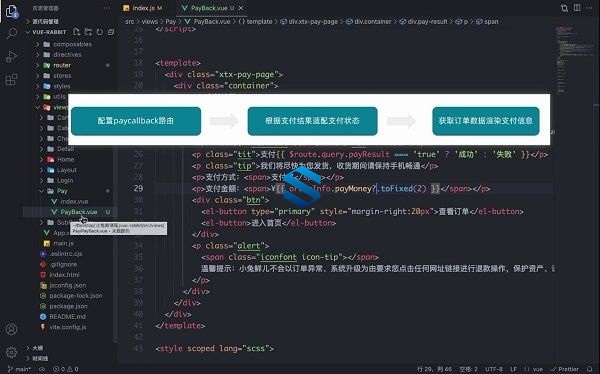Image resolution: width=600 pixels, height=374 pixels.
Task: Open .gitignore file
Action: 63,264
